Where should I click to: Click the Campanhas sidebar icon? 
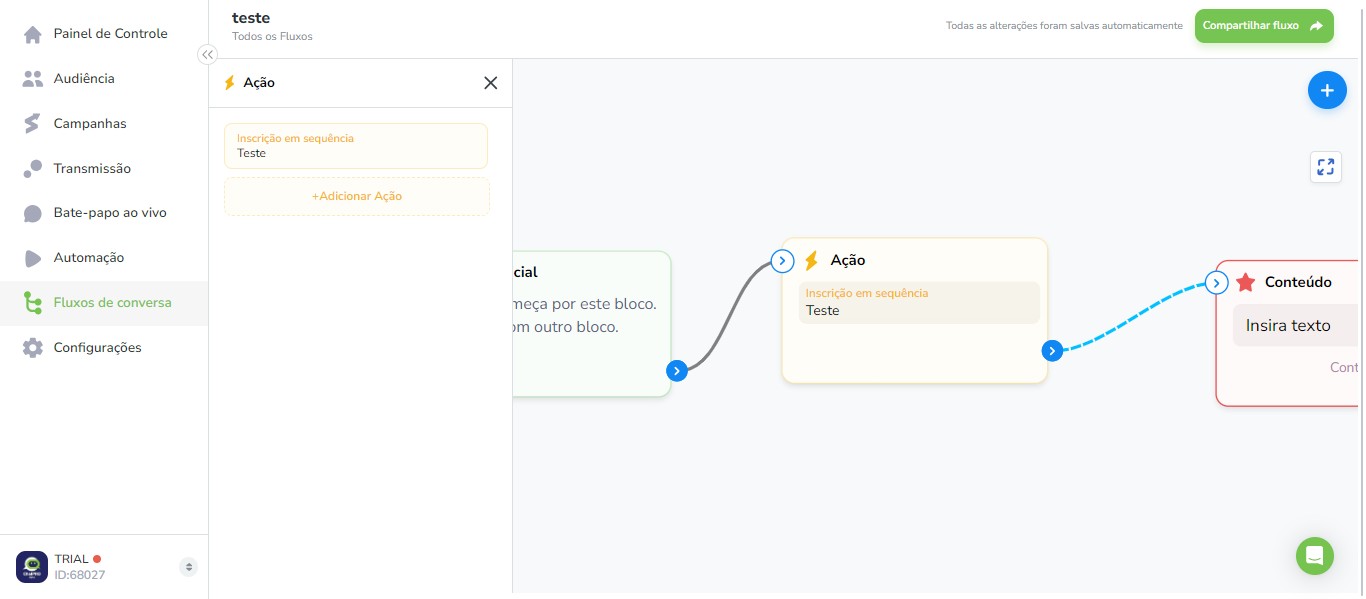[x=33, y=124]
